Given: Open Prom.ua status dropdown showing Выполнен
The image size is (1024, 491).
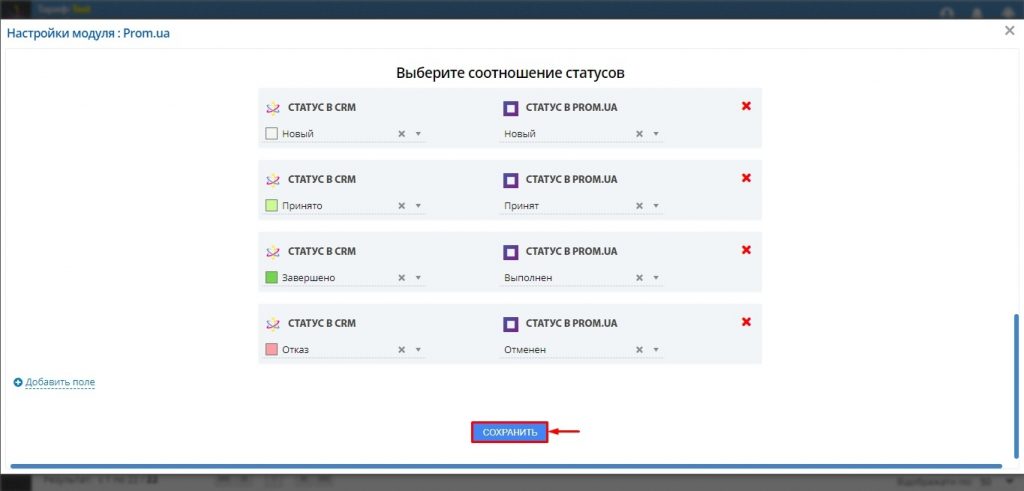Looking at the screenshot, I should [x=656, y=277].
